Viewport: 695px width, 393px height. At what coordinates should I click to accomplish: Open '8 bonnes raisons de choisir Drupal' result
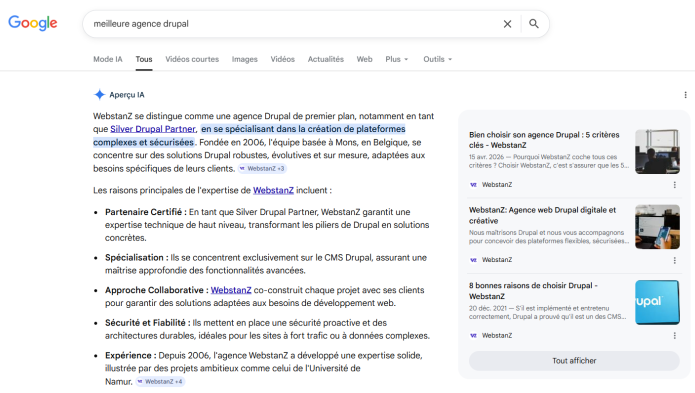(533, 291)
